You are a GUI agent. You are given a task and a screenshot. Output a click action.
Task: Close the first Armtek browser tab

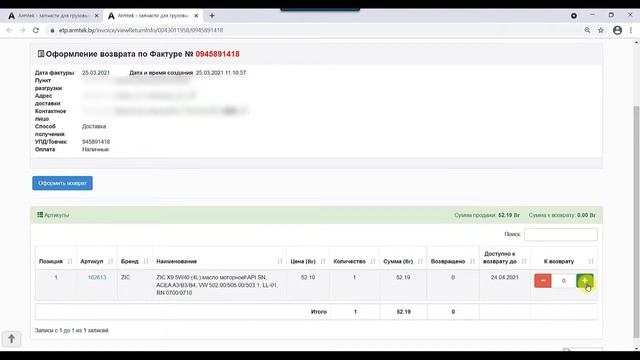click(96, 16)
